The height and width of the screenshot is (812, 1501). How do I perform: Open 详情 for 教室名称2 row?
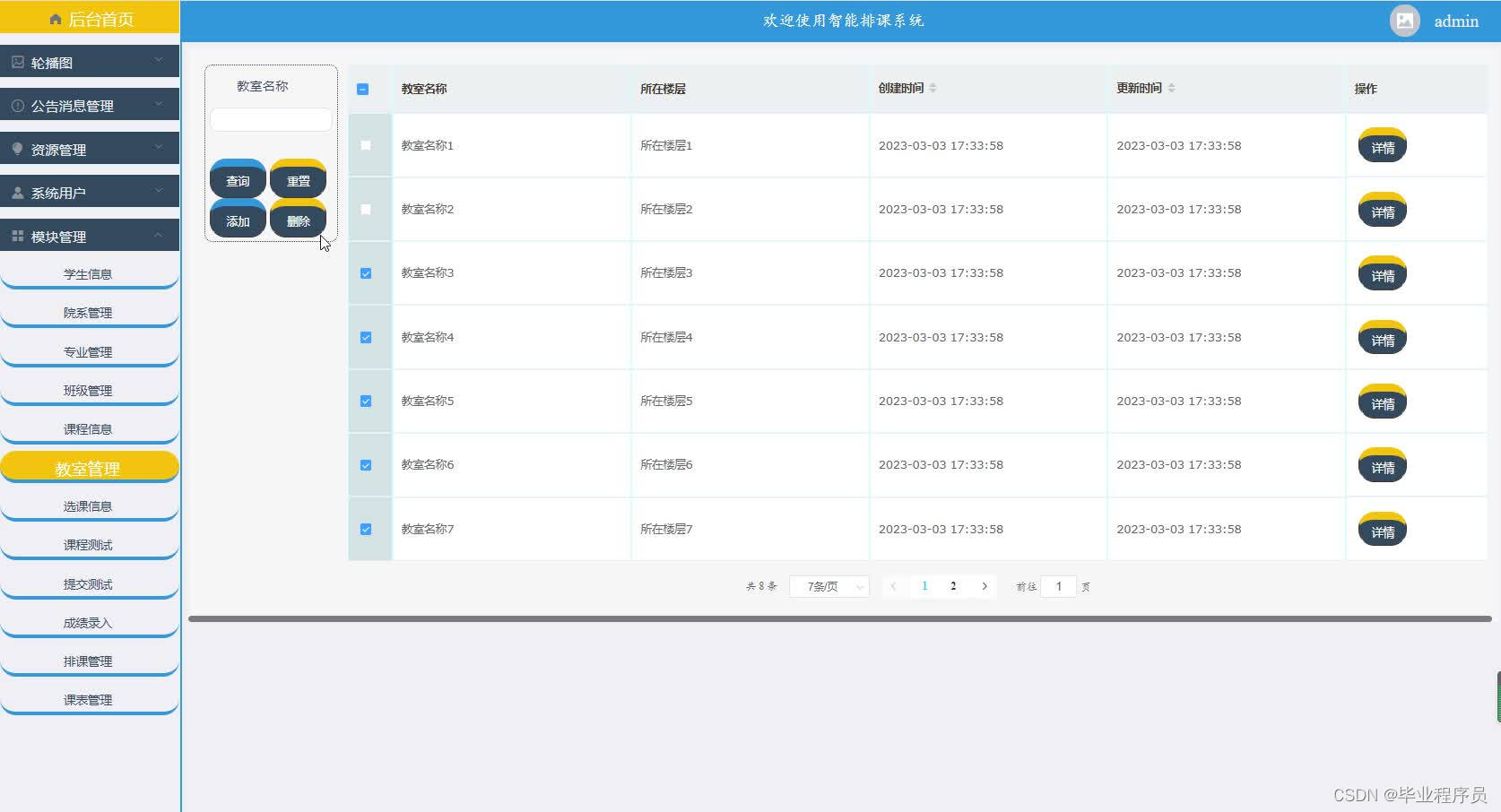[x=1382, y=210]
